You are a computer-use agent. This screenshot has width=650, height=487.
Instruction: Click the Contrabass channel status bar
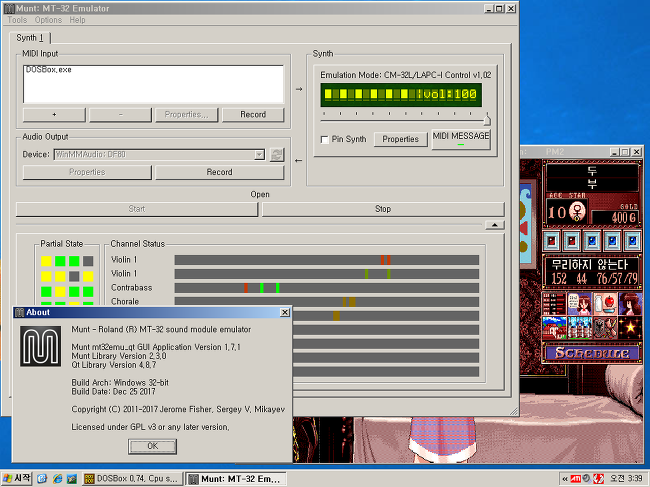[x=327, y=288]
